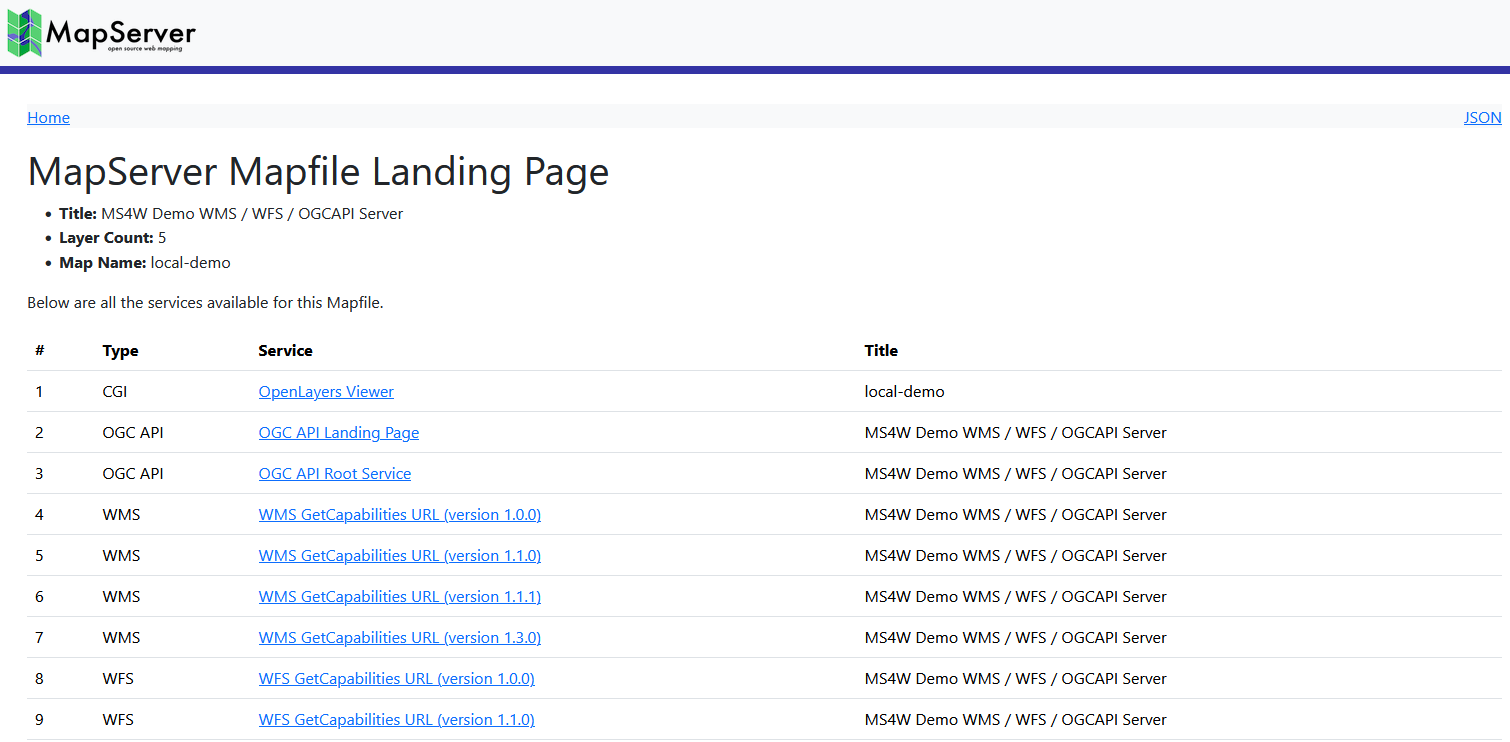This screenshot has width=1510, height=742.
Task: Click the MapServer logo
Action: point(100,33)
